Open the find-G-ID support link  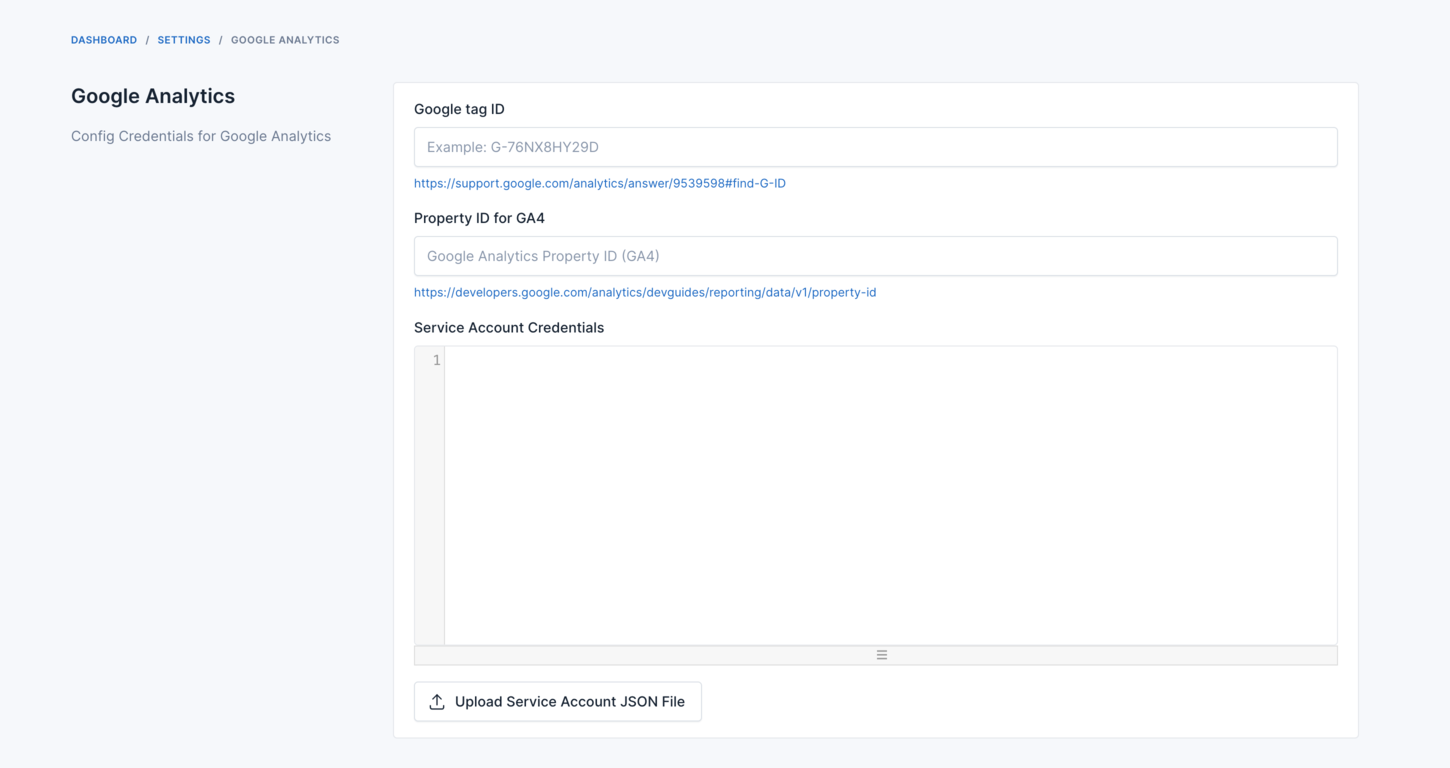(x=600, y=183)
